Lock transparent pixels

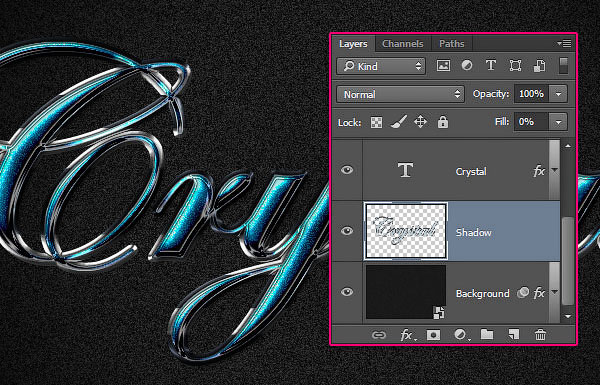pyautogui.click(x=376, y=122)
